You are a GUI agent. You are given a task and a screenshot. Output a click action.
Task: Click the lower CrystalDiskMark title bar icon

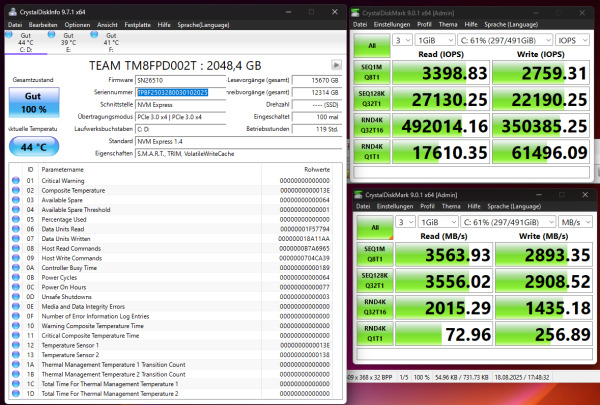[x=358, y=194]
